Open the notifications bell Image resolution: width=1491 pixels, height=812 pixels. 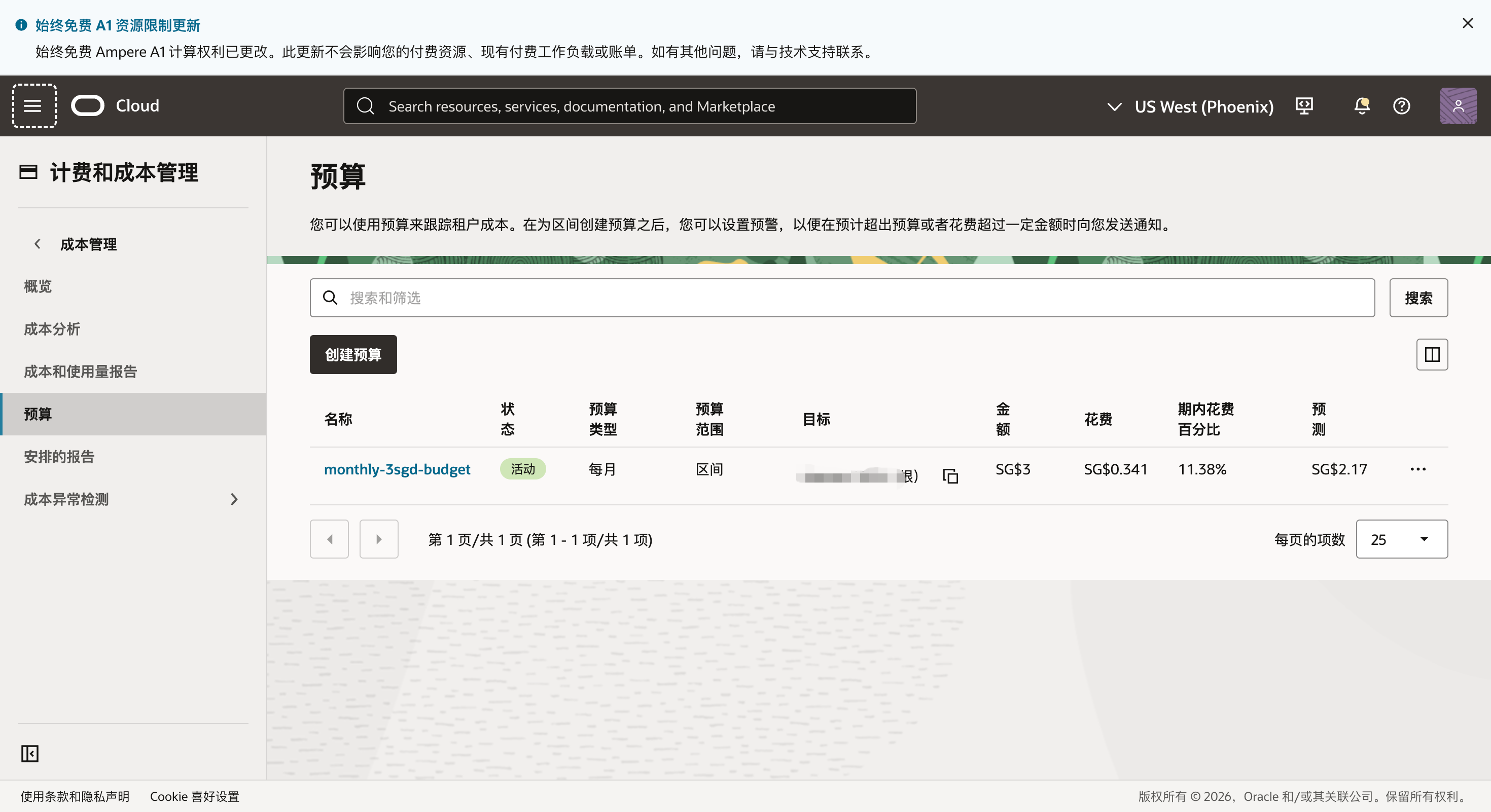[1361, 106]
